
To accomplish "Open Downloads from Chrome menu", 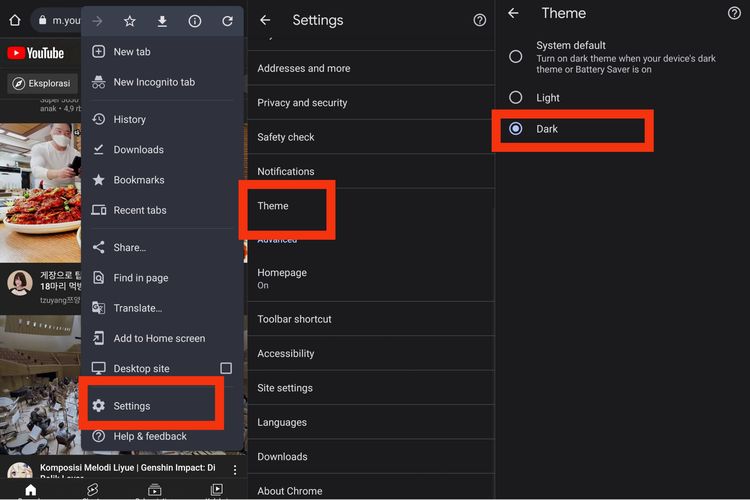I will pos(162,150).
